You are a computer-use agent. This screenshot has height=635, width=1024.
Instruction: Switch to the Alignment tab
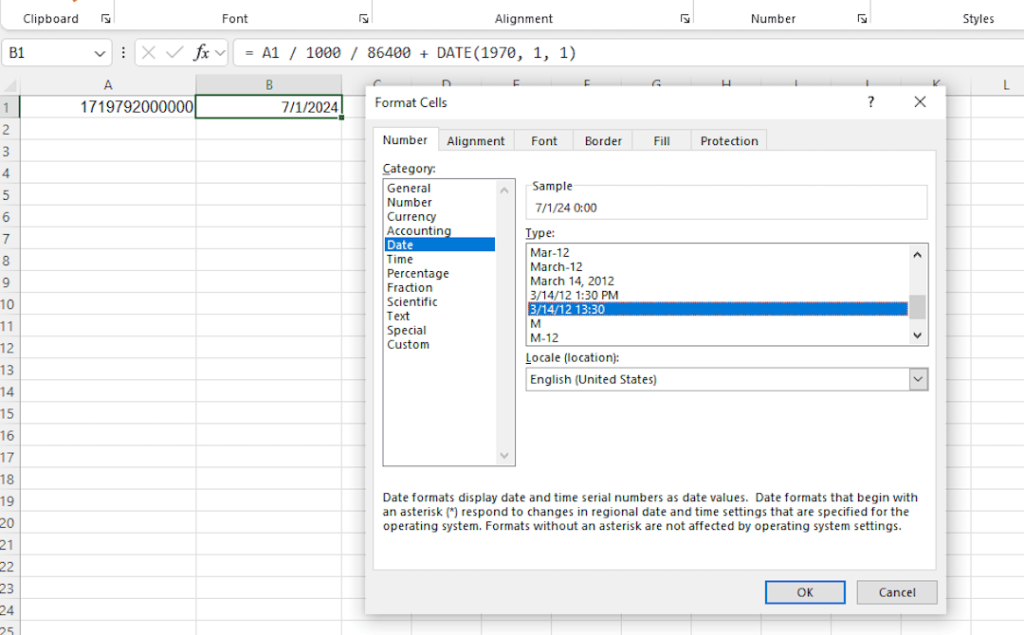475,140
